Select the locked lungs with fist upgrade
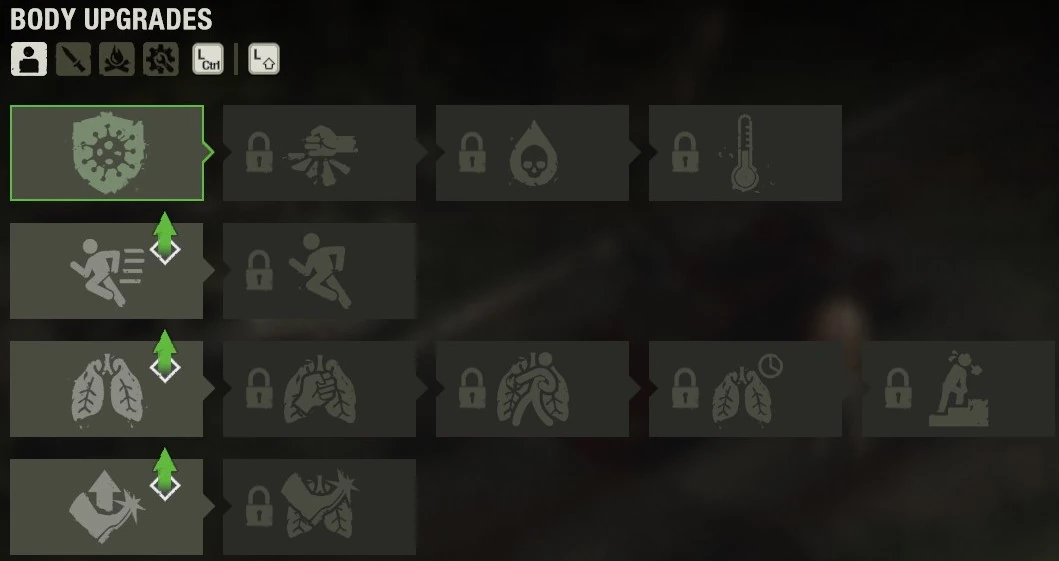Screen dimensions: 1059x561 (x=319, y=389)
